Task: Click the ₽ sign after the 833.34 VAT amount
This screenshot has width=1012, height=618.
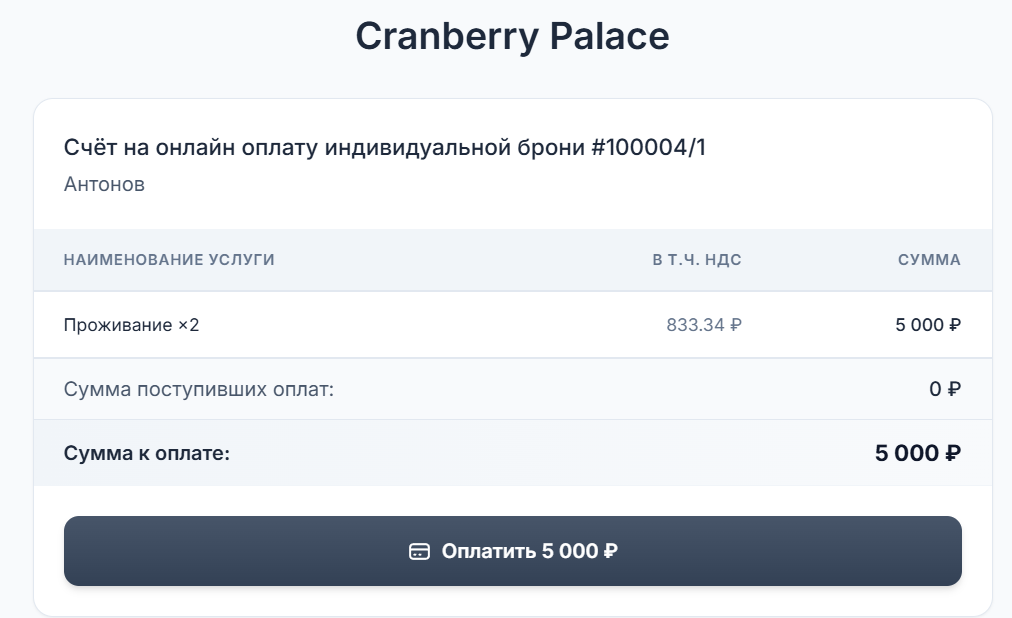Action: [736, 325]
